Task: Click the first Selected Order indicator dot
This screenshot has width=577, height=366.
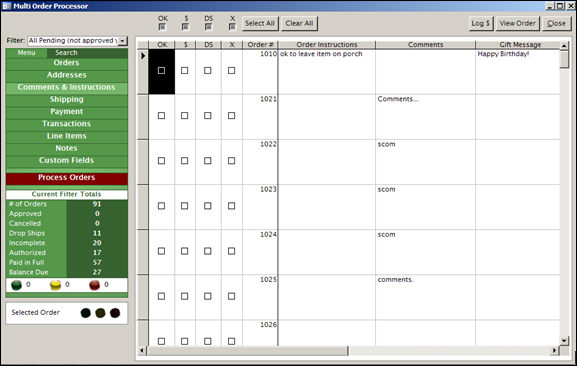Action: (86, 313)
